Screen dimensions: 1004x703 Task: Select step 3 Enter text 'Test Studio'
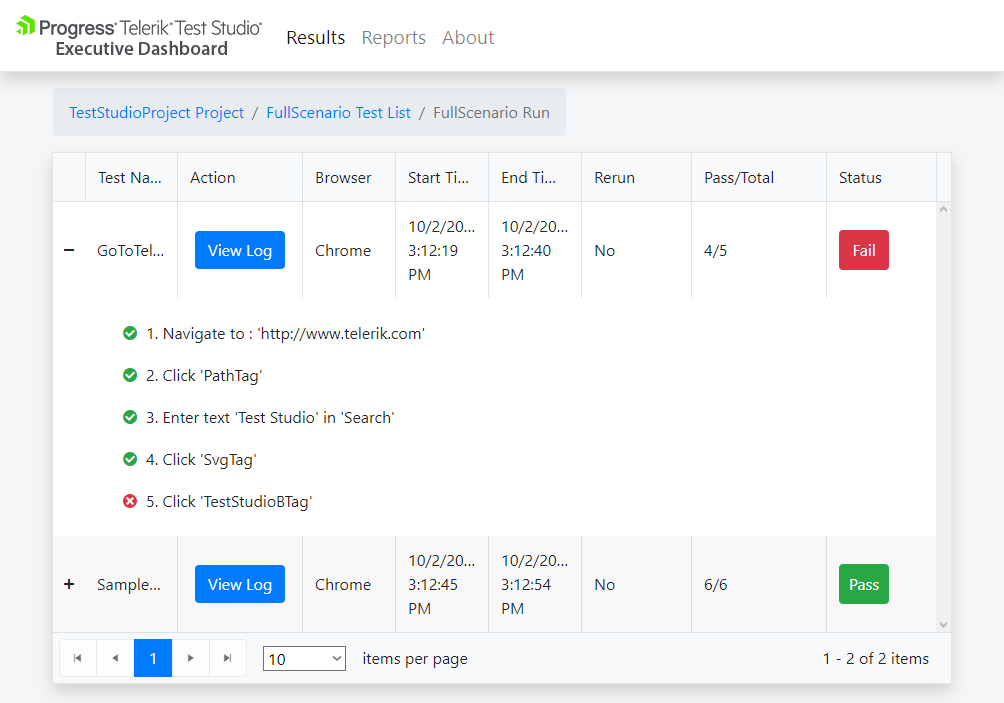point(270,417)
